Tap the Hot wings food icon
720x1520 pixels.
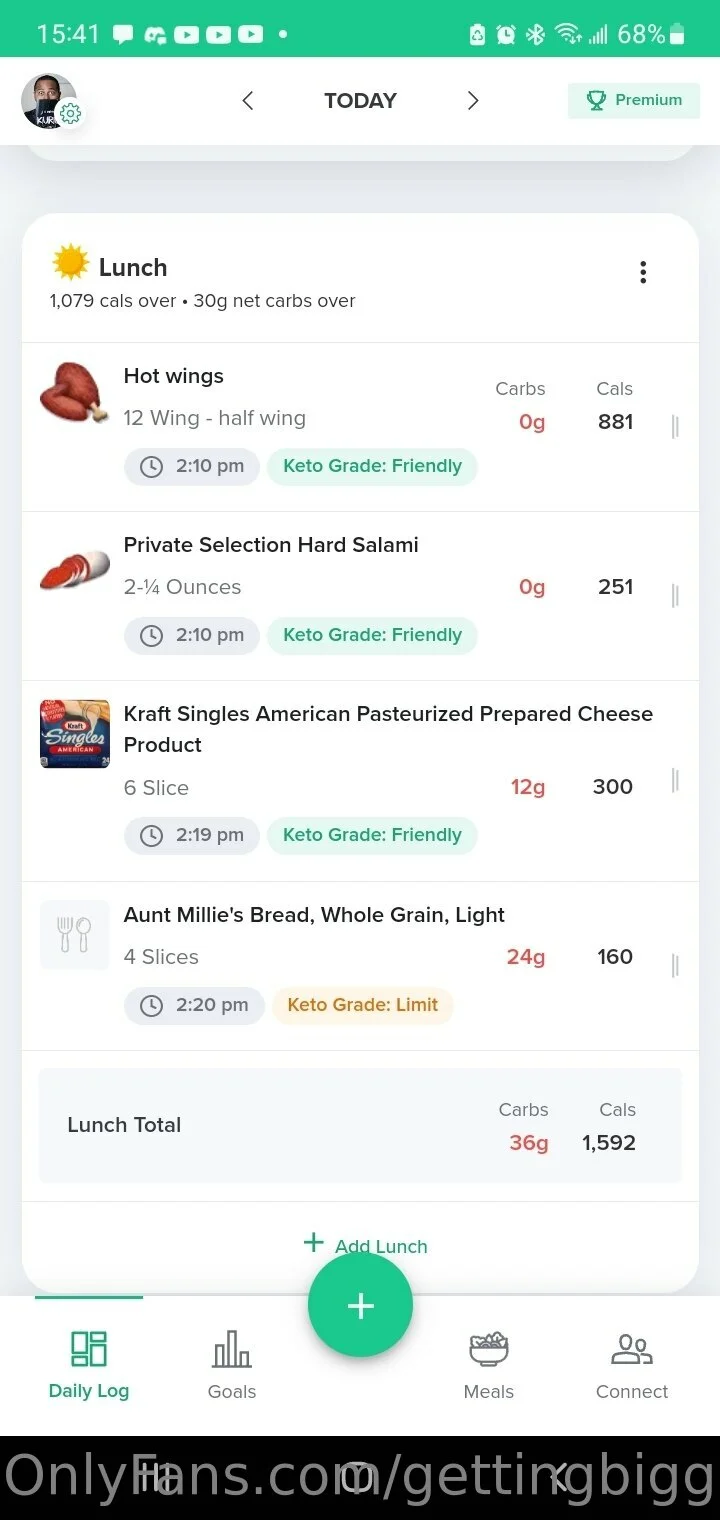(74, 392)
